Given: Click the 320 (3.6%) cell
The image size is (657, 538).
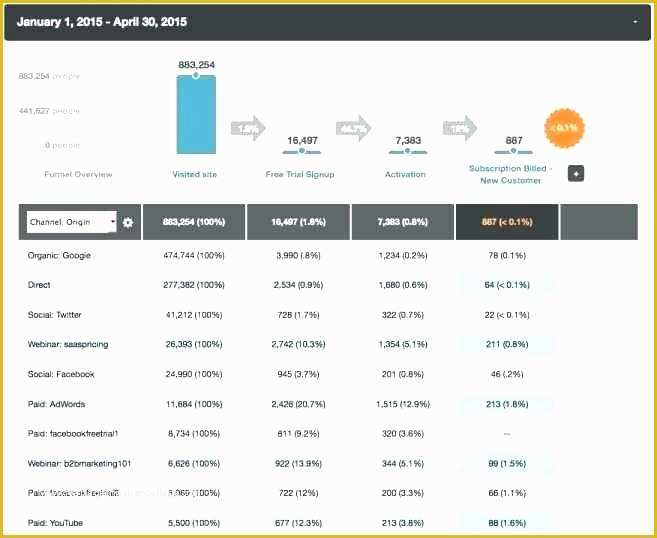Looking at the screenshot, I should click(403, 434).
